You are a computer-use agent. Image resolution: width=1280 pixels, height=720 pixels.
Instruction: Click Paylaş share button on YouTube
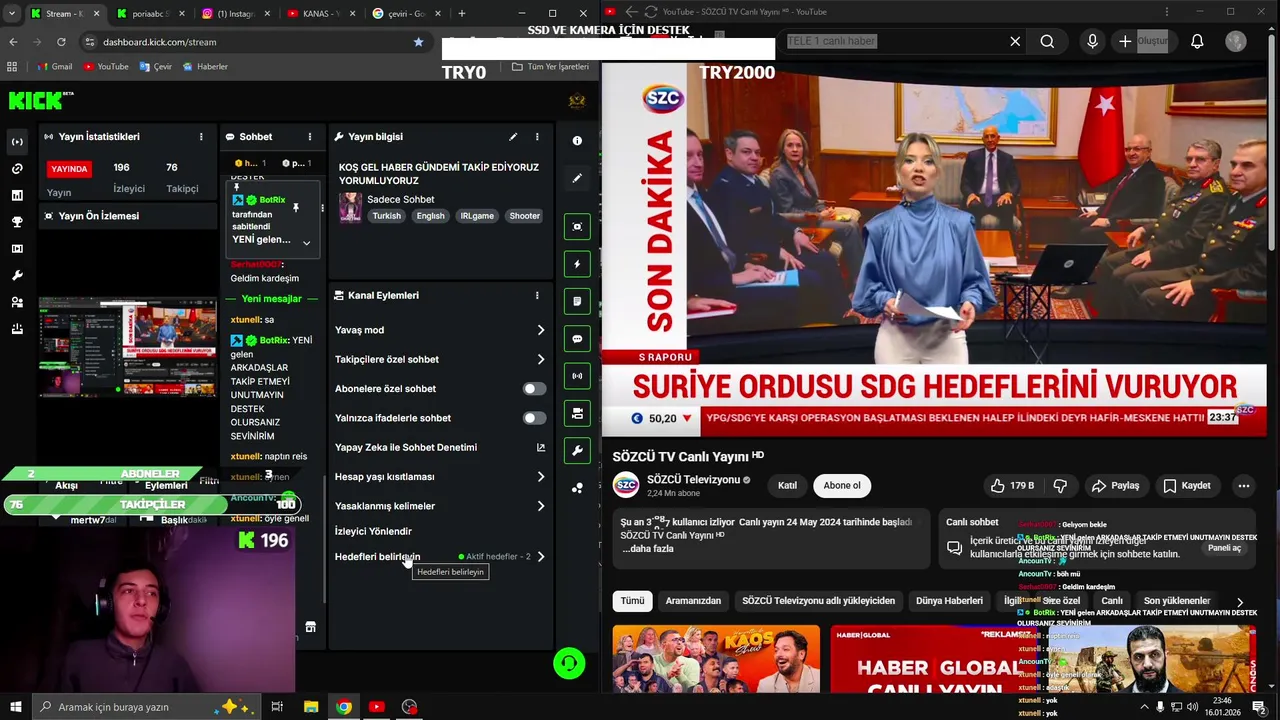[x=1116, y=486]
